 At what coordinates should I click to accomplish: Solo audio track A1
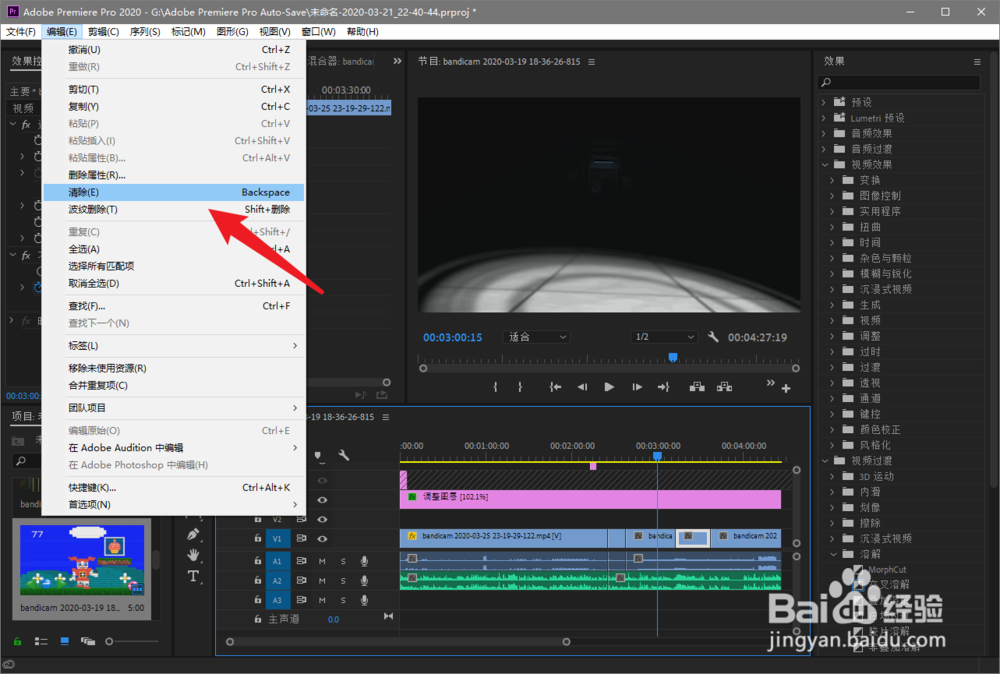(x=343, y=561)
